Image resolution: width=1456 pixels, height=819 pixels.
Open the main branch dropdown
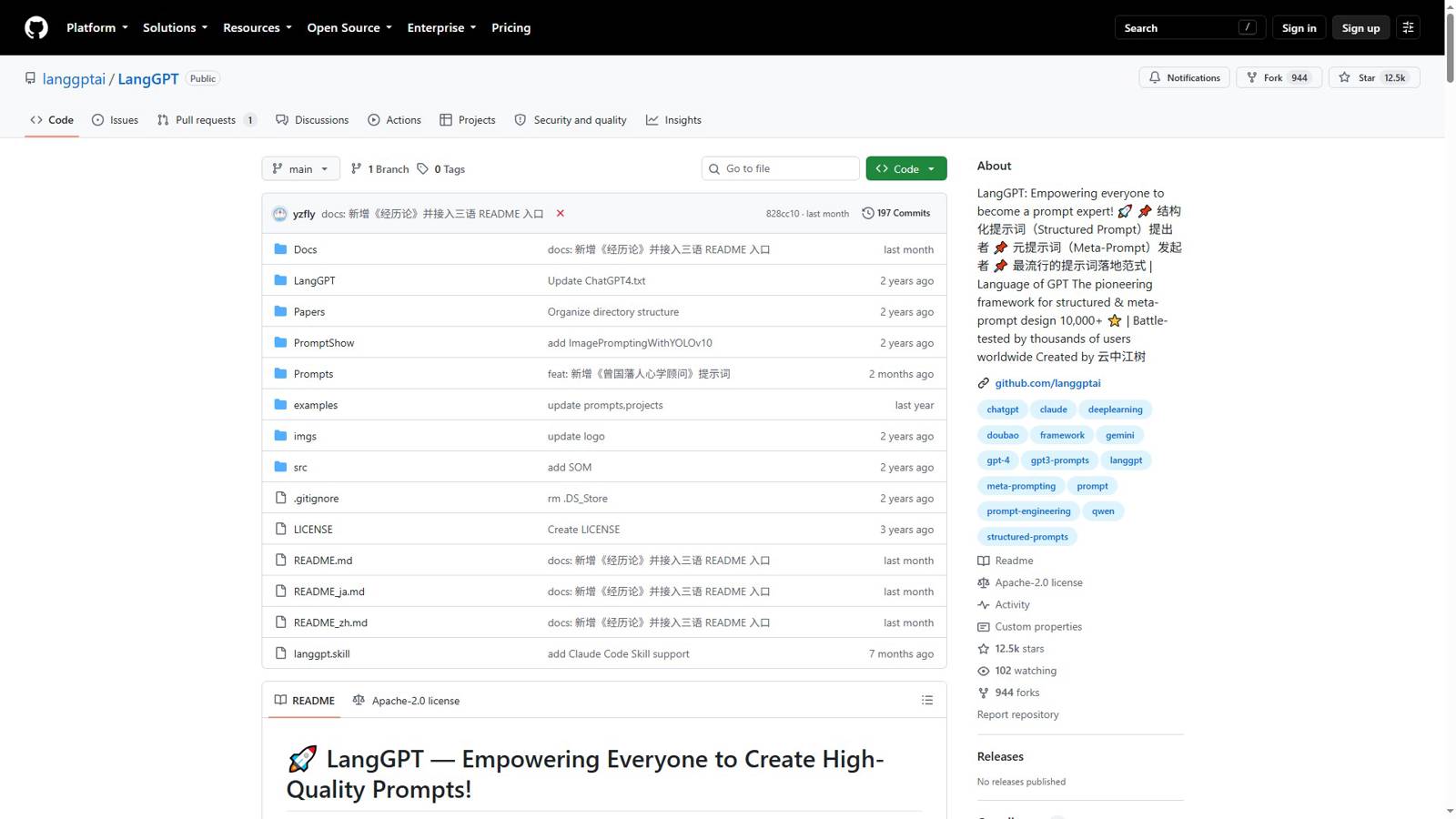tap(300, 168)
